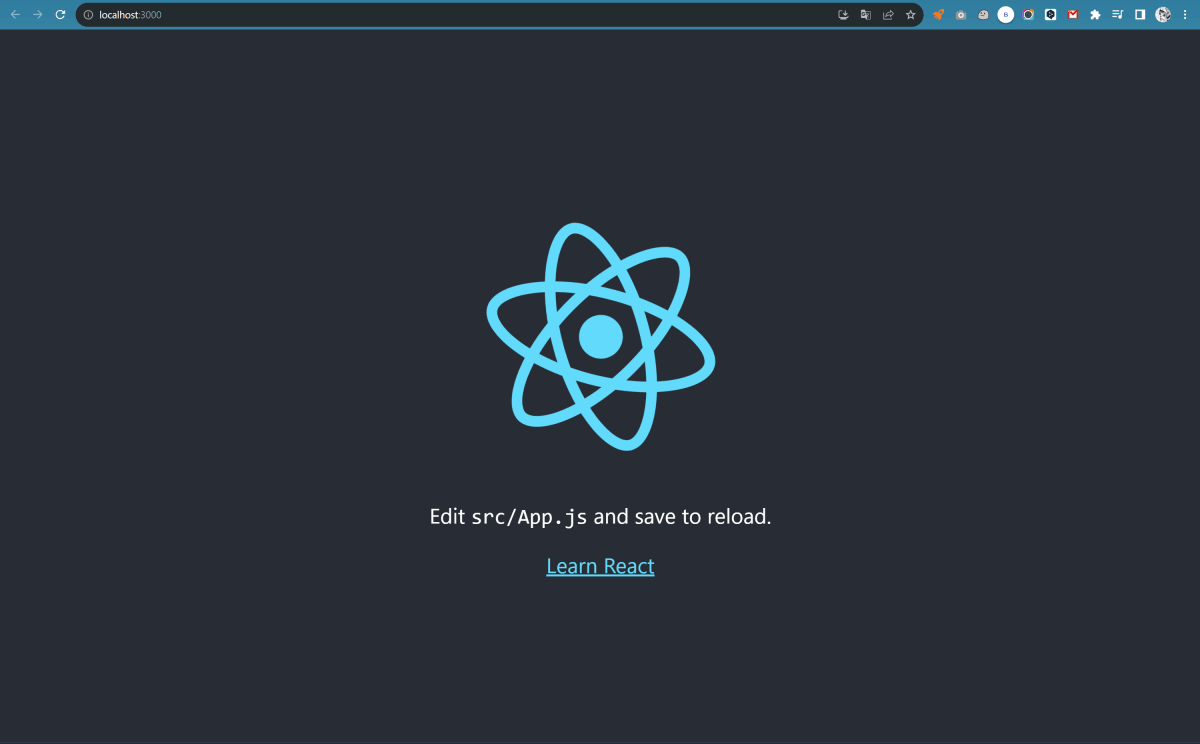
Task: Install app icon in the address bar
Action: pyautogui.click(x=843, y=15)
